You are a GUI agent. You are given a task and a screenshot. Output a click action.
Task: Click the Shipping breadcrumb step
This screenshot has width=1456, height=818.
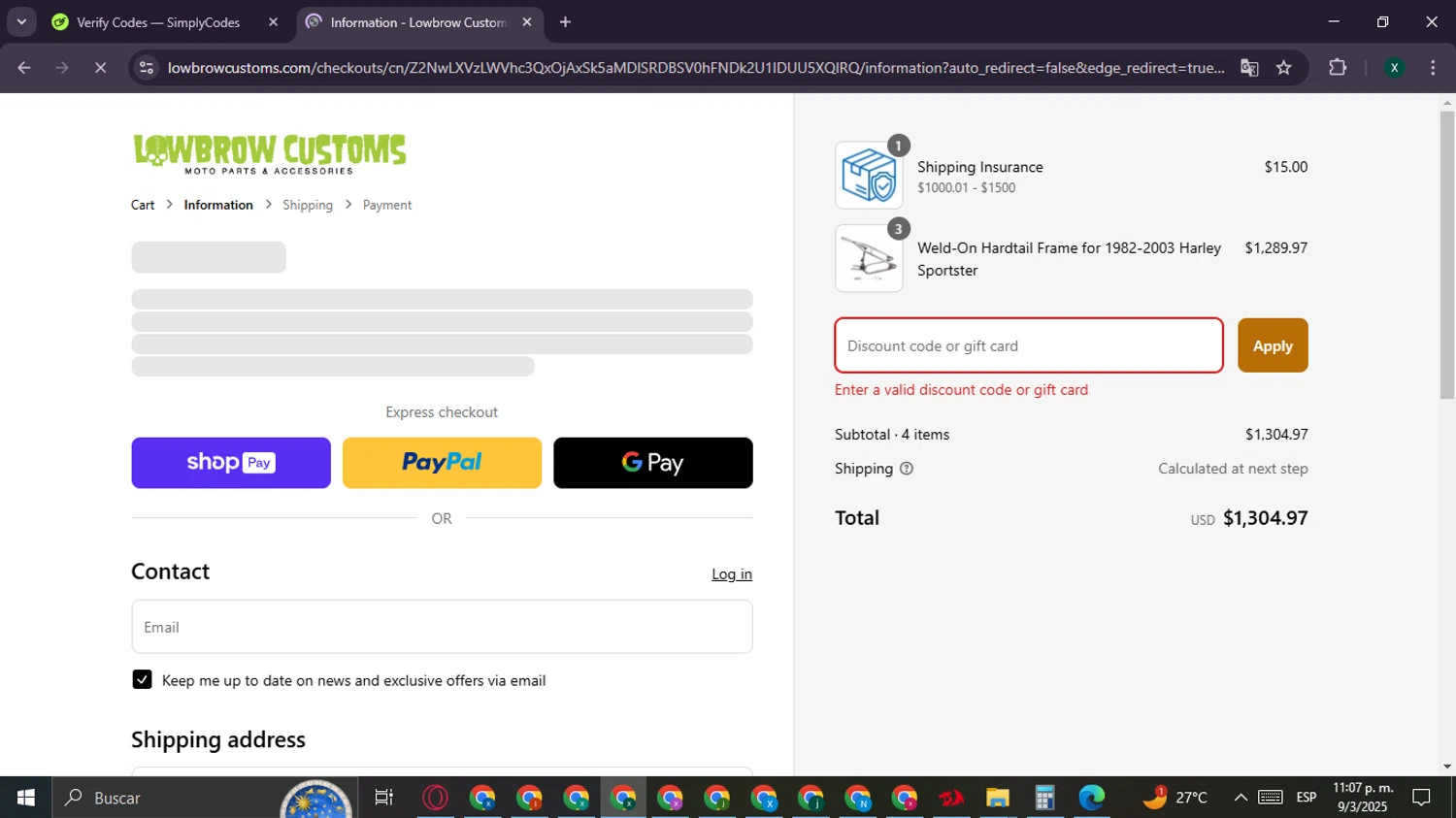click(x=308, y=205)
